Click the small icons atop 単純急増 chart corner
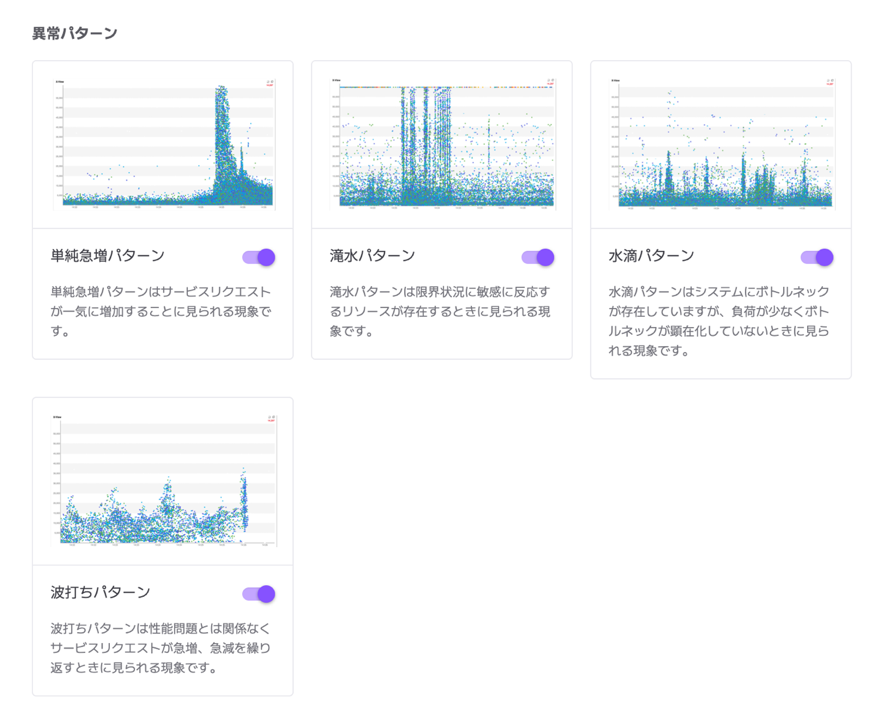Viewport: 887px width, 725px height. [x=270, y=83]
